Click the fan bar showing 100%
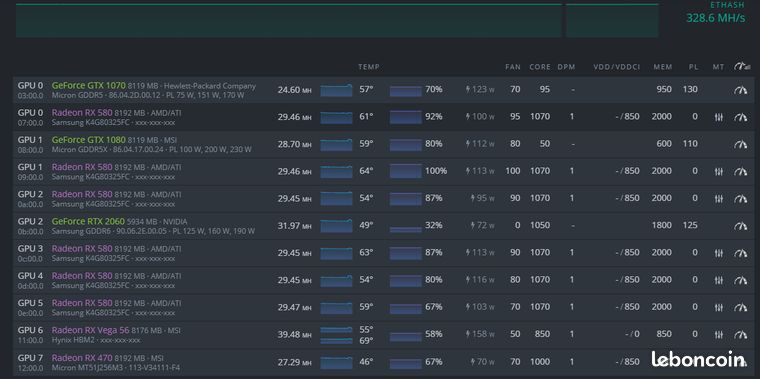Screen dimensions: 760x379 coord(406,171)
